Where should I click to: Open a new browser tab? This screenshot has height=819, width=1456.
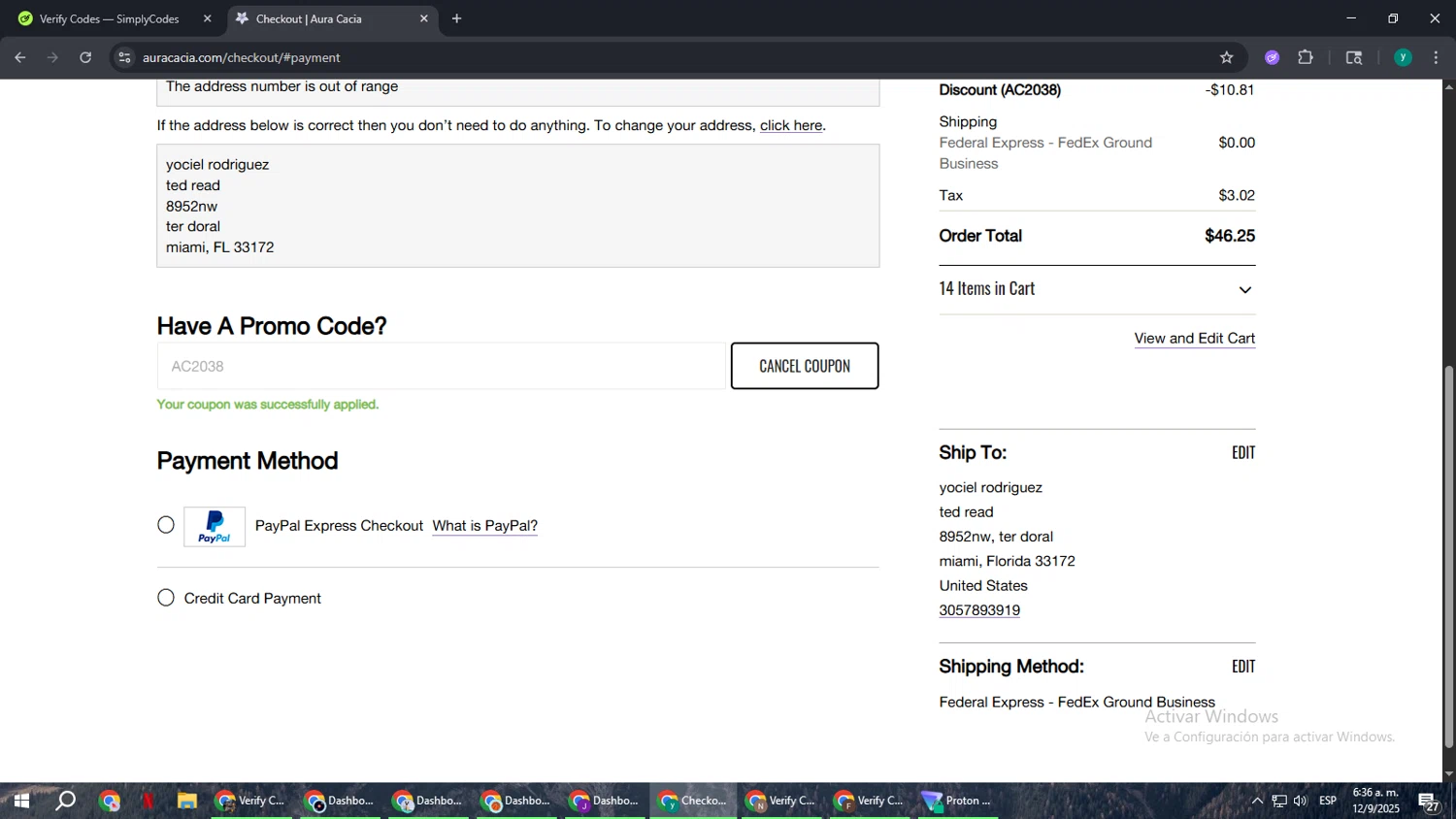point(456,18)
